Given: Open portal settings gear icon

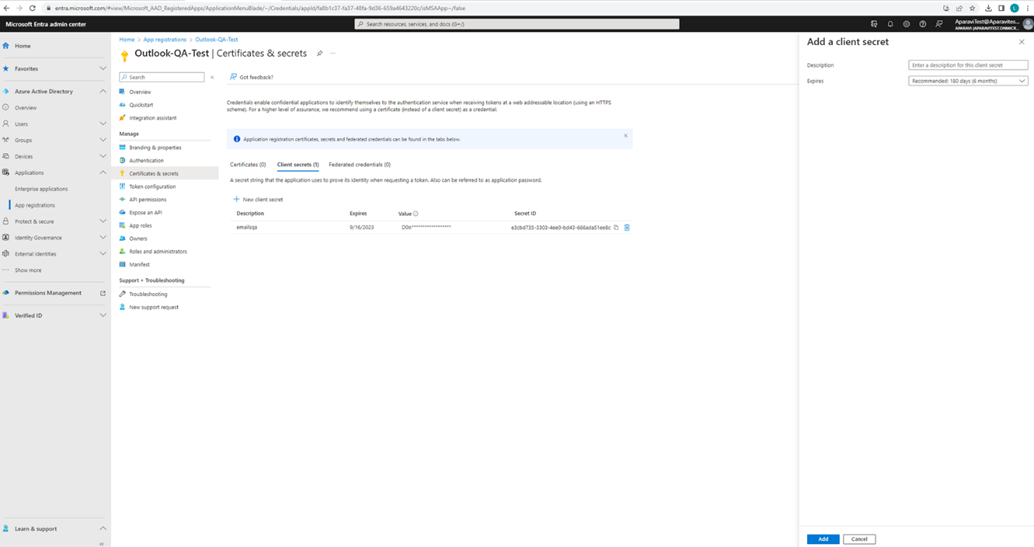Looking at the screenshot, I should click(906, 24).
